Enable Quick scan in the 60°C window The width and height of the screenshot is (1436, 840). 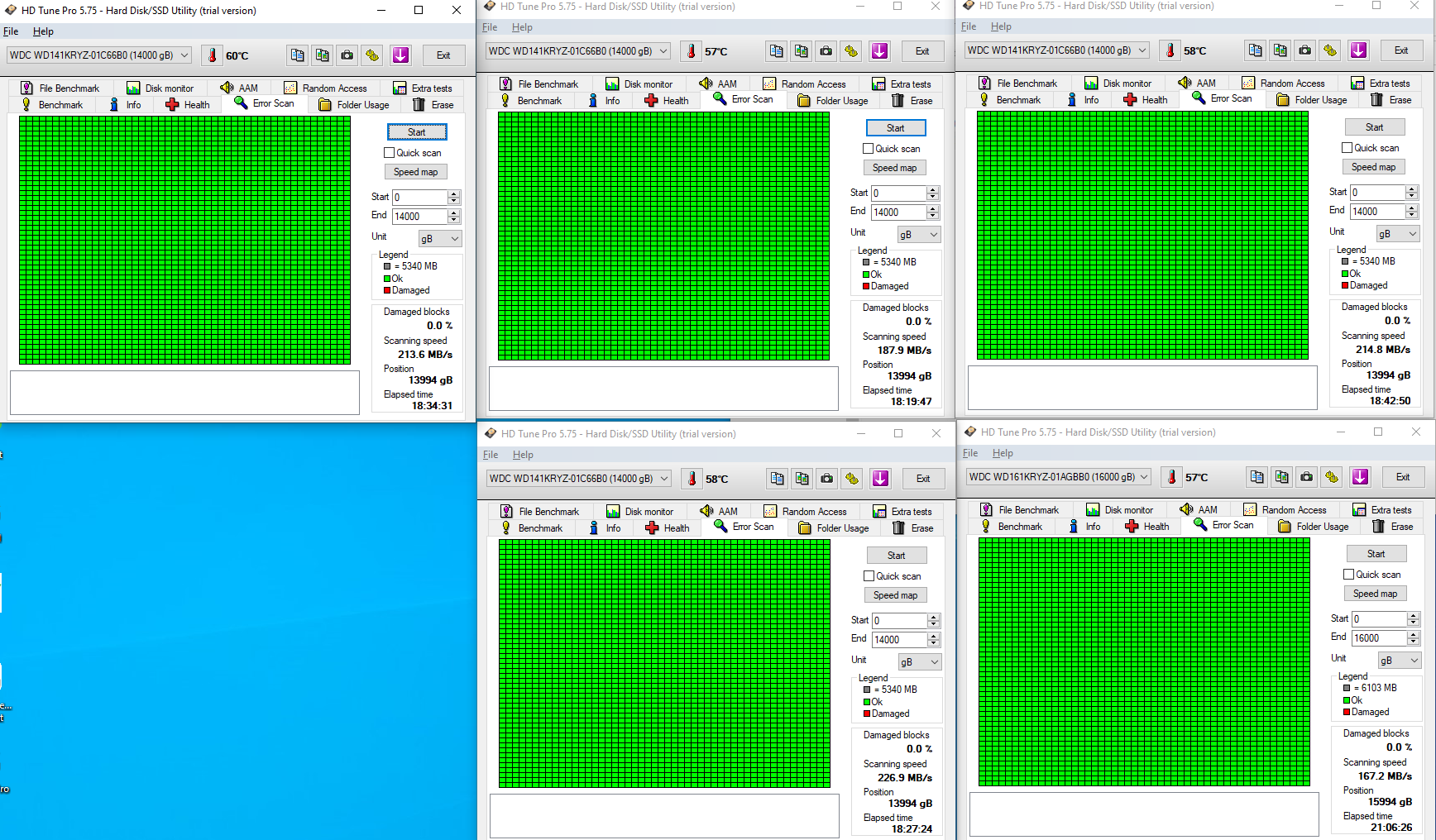(390, 153)
